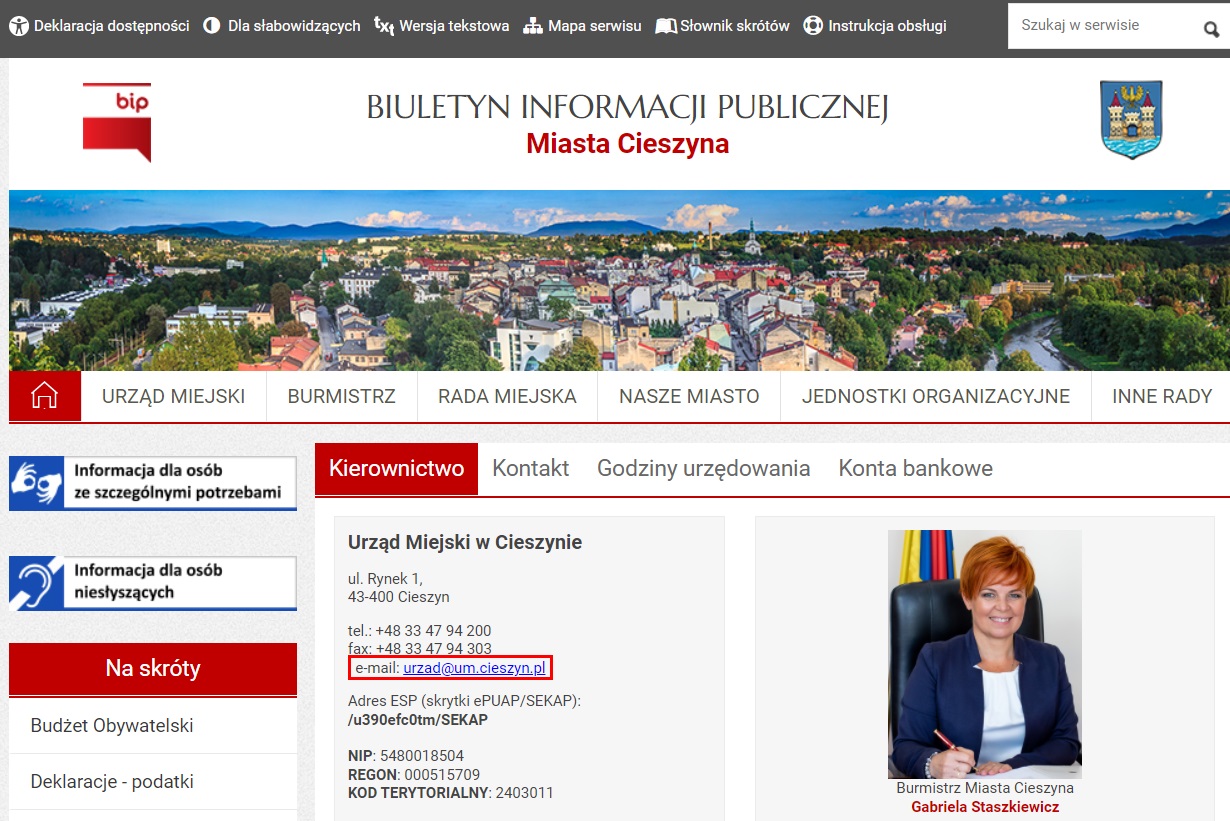Click the 'Informacja dla osób niesłyszących' banner text
The width and height of the screenshot is (1230, 821).
point(148,581)
